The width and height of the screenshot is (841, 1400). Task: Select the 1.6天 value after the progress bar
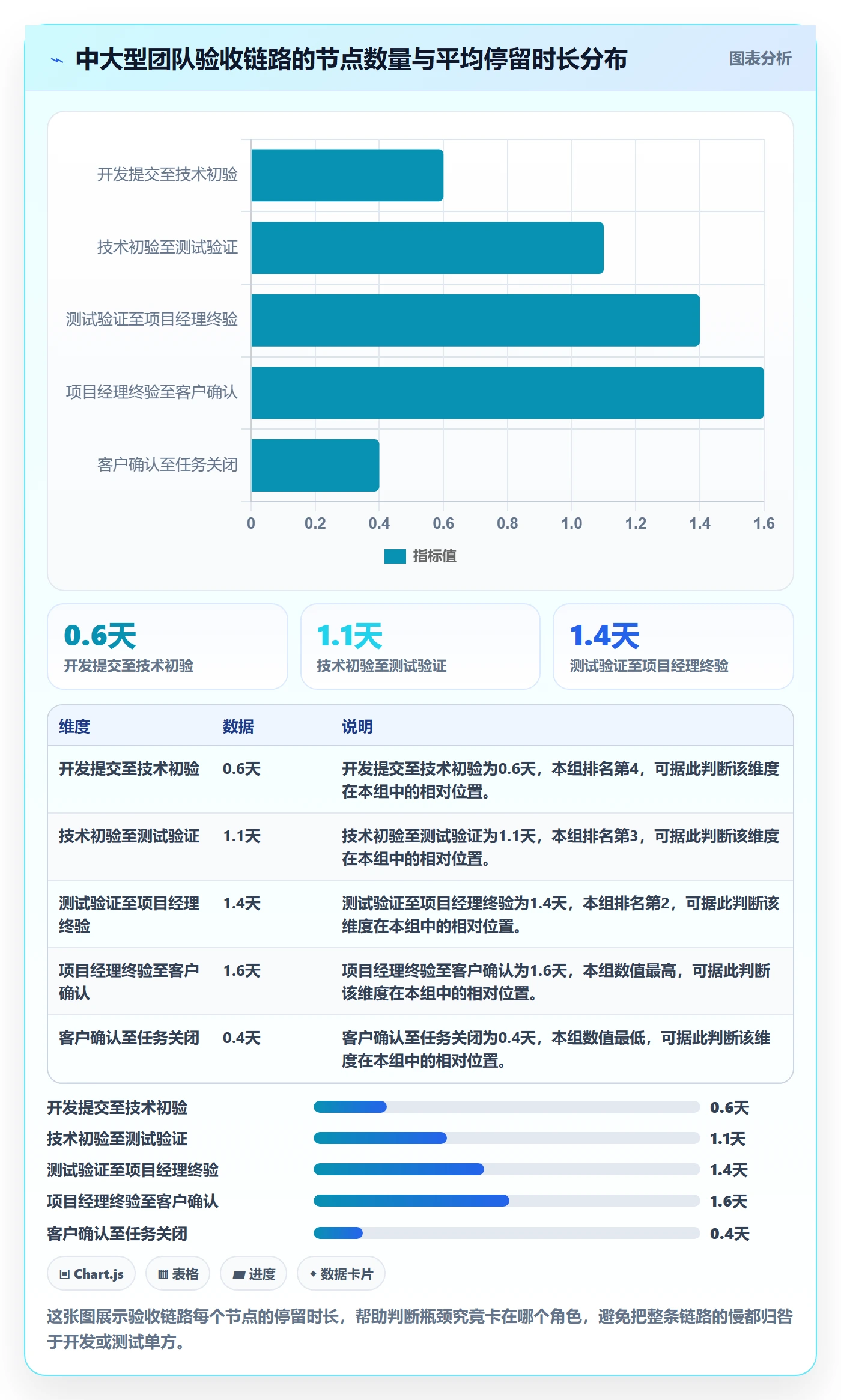click(729, 1201)
